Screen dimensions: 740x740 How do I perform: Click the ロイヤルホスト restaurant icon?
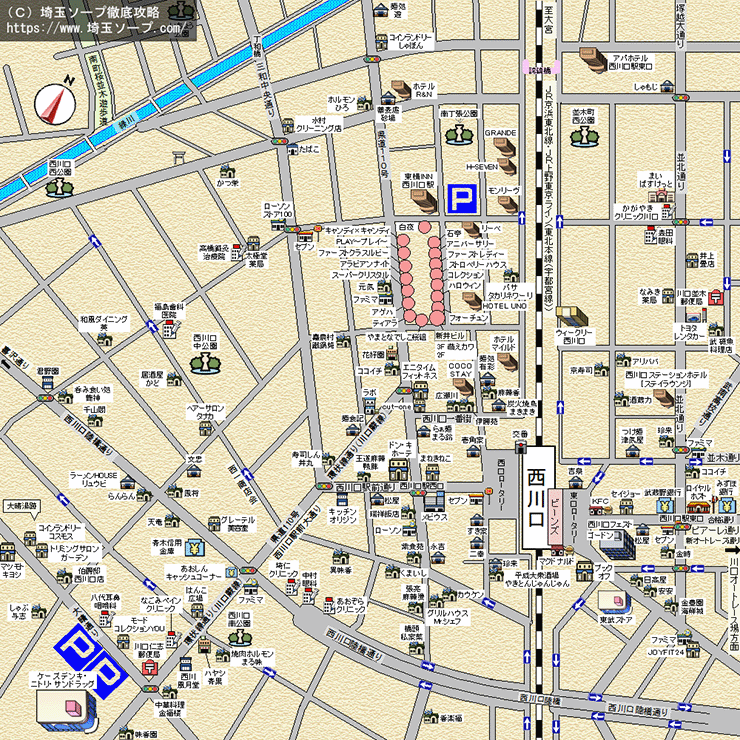699,507
